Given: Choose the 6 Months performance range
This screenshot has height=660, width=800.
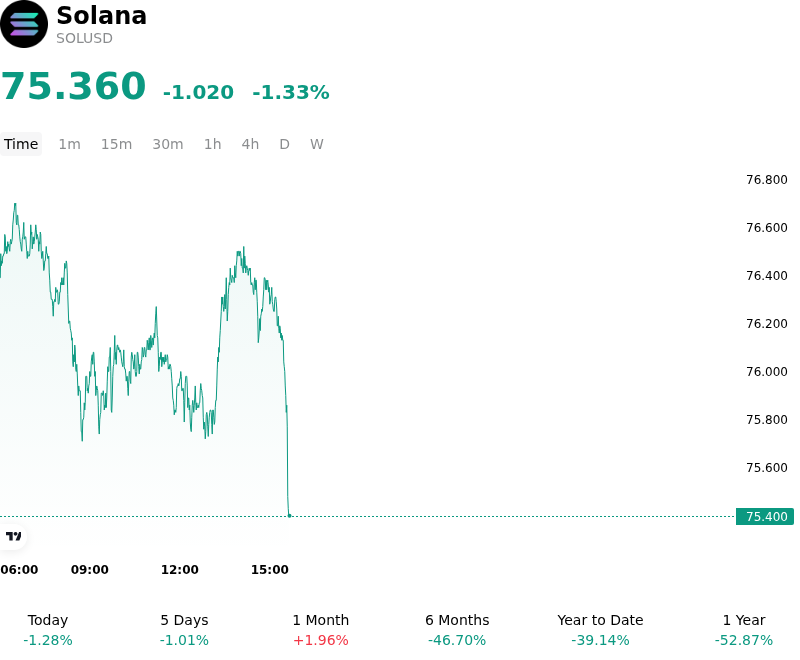Looking at the screenshot, I should tap(457, 630).
